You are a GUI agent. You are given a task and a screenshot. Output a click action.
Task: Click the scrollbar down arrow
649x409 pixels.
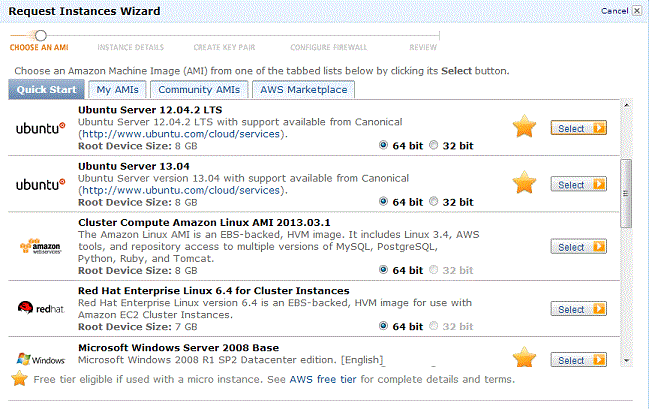pos(626,361)
